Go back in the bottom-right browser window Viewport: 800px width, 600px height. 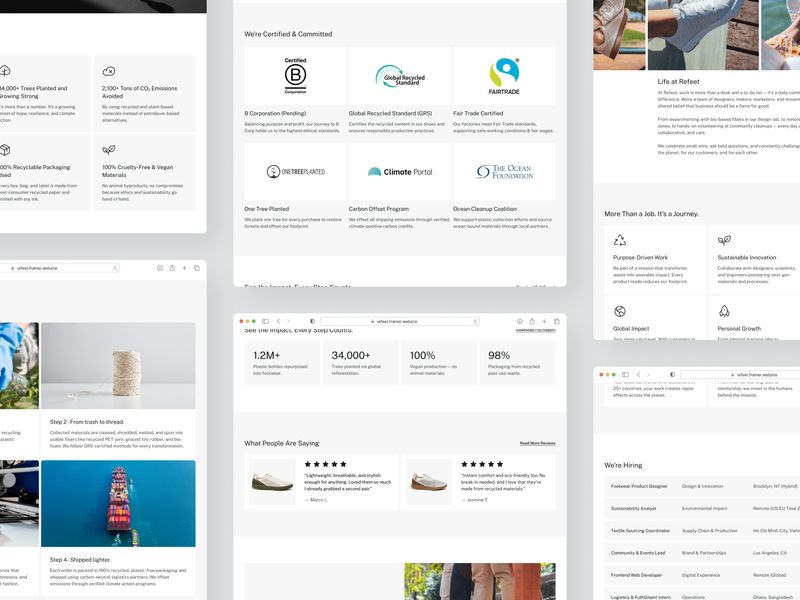638,374
